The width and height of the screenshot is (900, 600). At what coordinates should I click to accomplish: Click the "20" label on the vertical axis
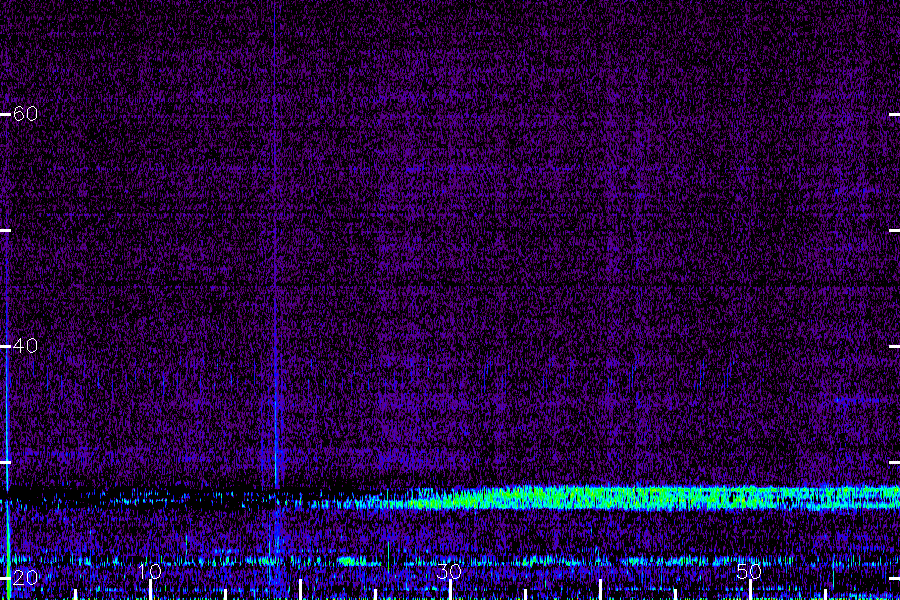pos(25,578)
